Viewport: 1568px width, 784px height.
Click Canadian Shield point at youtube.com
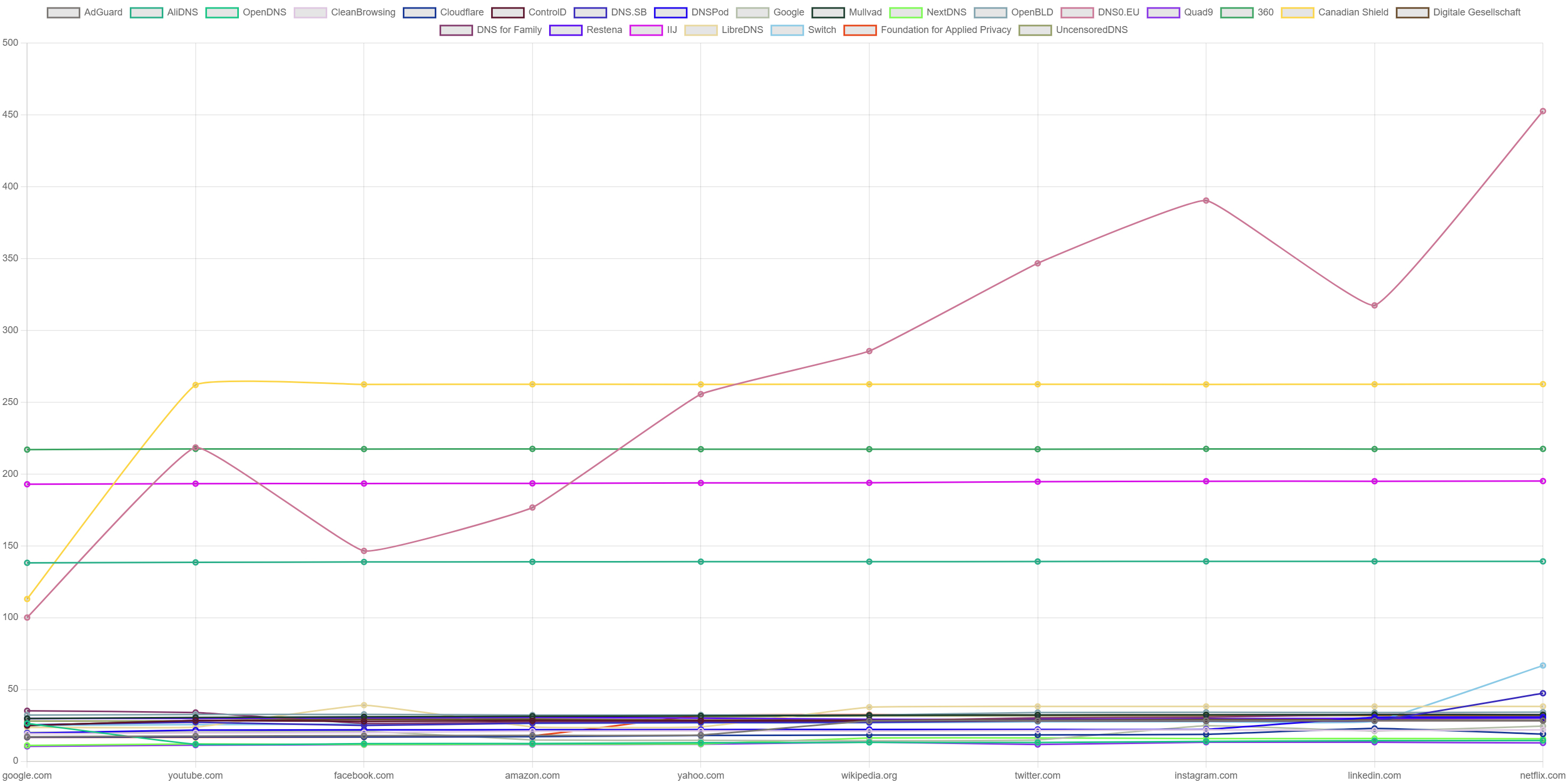pos(195,385)
